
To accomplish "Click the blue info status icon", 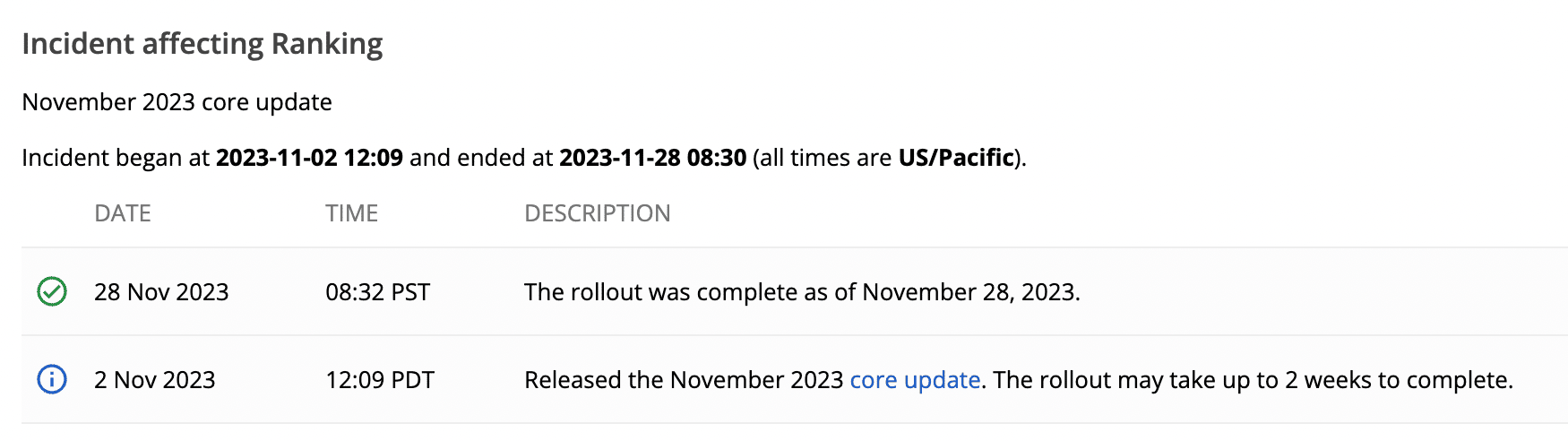I will click(52, 379).
